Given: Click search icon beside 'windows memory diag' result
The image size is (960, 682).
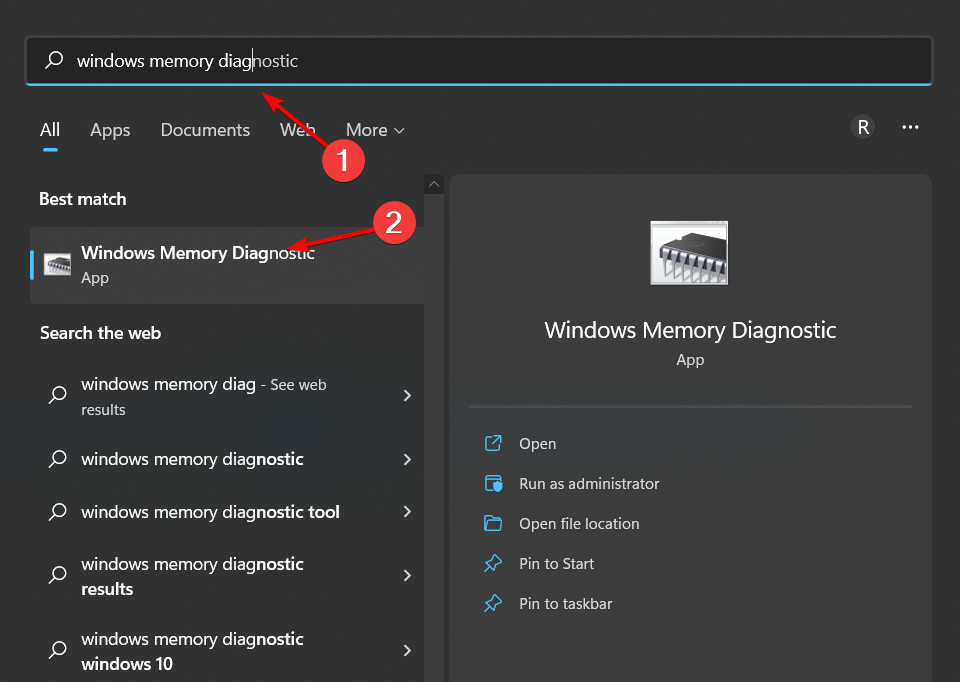Looking at the screenshot, I should (58, 395).
